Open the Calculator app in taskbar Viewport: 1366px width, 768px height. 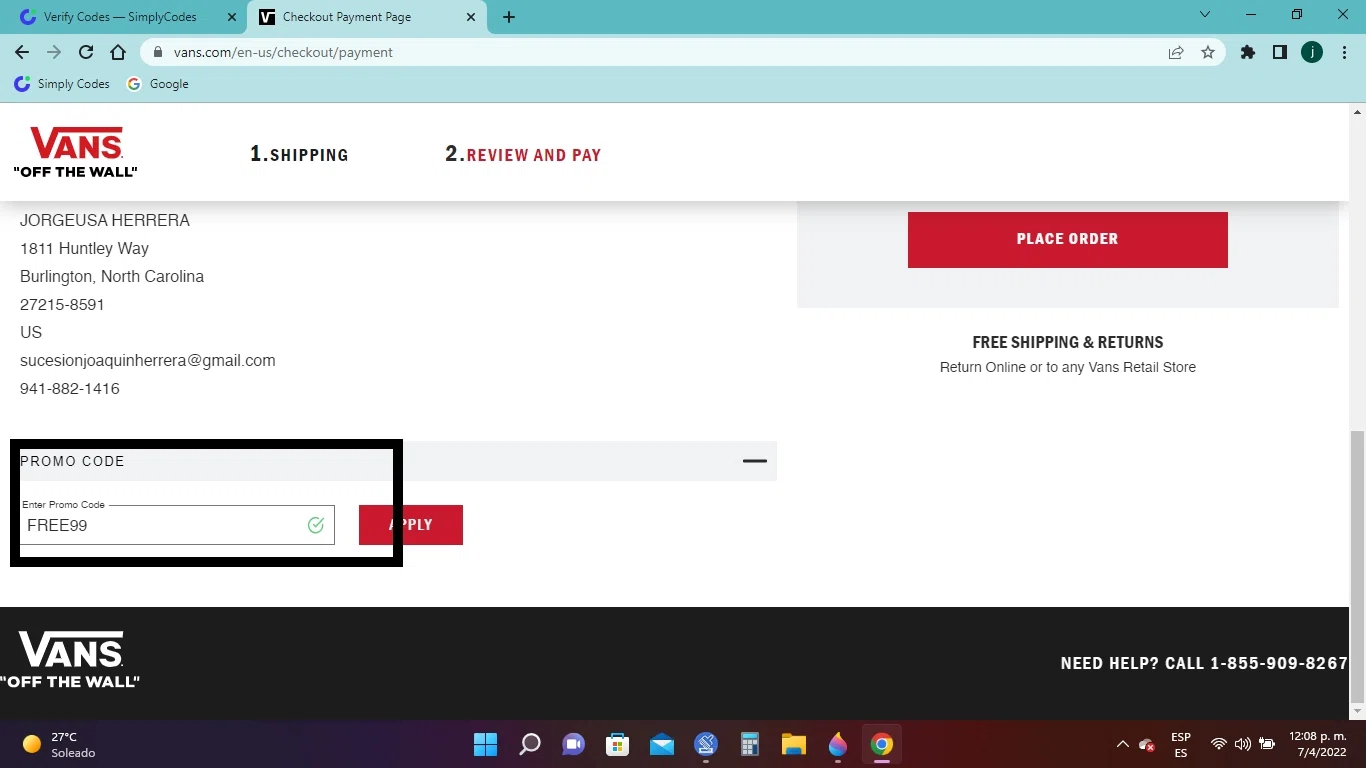click(x=750, y=744)
